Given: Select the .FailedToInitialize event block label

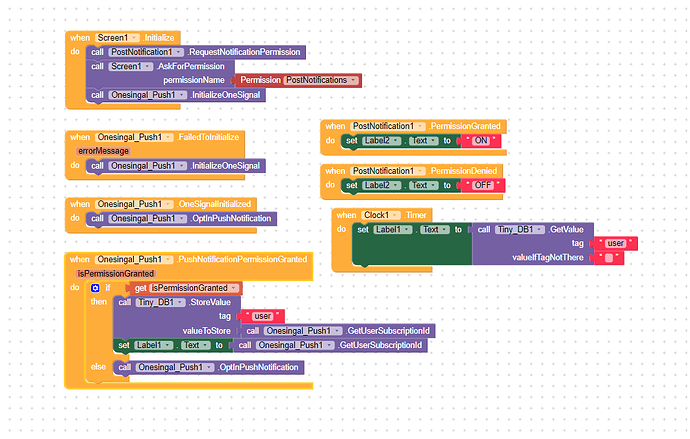Looking at the screenshot, I should click(208, 137).
